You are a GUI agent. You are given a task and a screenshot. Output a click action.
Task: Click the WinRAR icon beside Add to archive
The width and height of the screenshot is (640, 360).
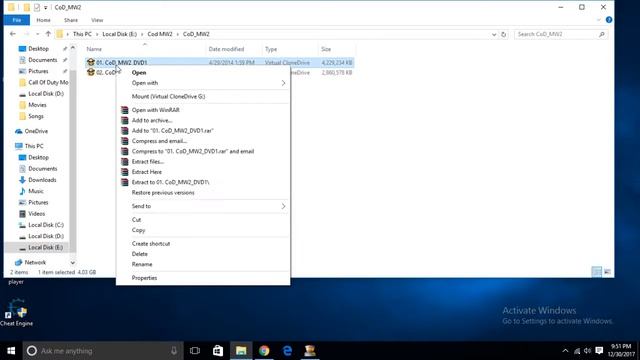tap(125, 120)
